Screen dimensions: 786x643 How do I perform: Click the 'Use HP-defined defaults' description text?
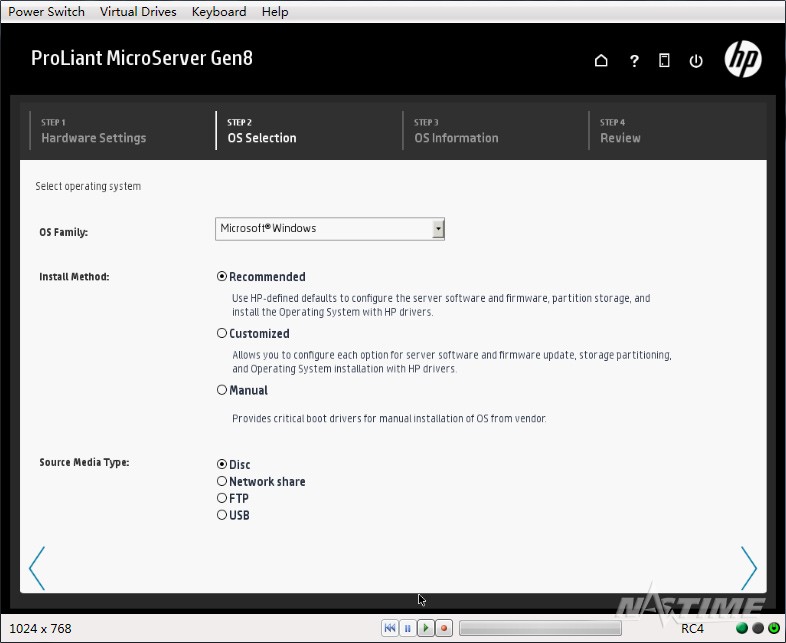(x=441, y=305)
